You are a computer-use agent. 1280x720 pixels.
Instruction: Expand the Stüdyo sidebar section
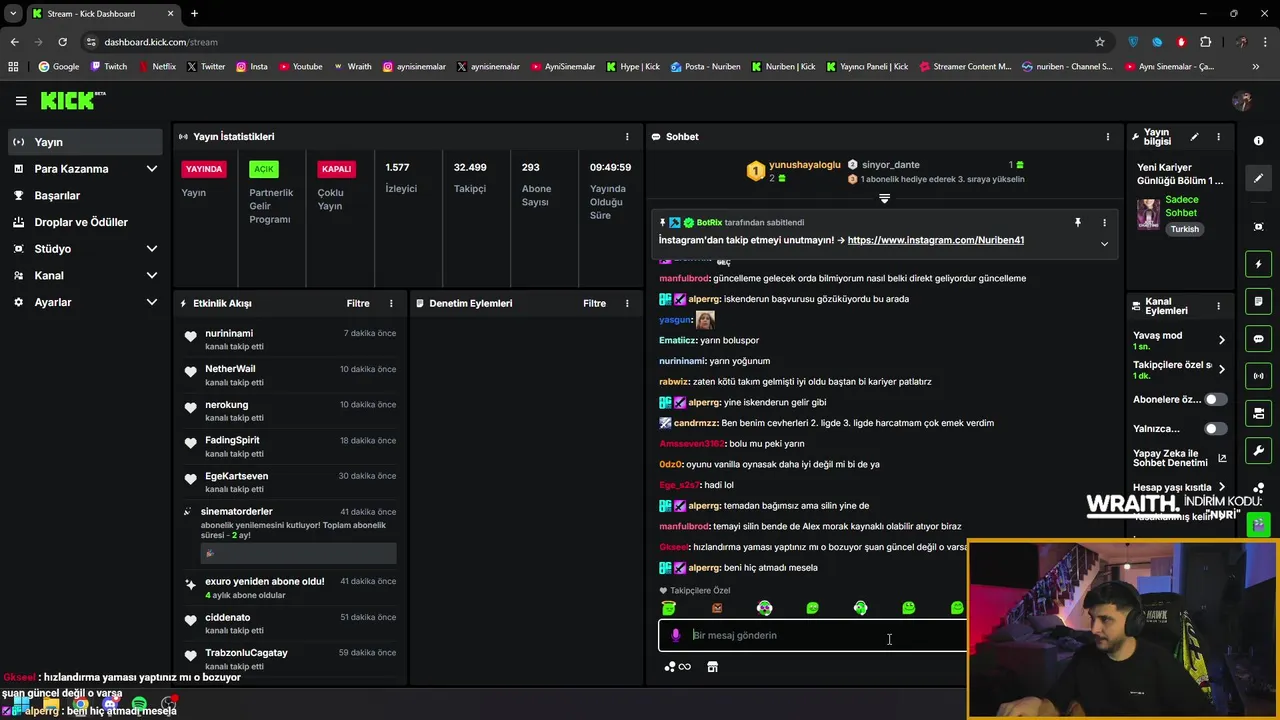click(151, 249)
